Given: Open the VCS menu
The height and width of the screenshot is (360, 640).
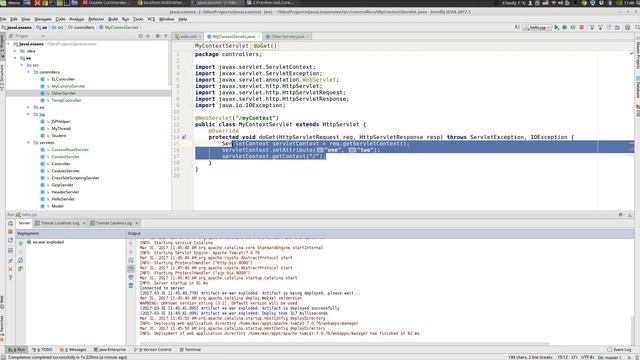Looking at the screenshot, I should [151, 19].
